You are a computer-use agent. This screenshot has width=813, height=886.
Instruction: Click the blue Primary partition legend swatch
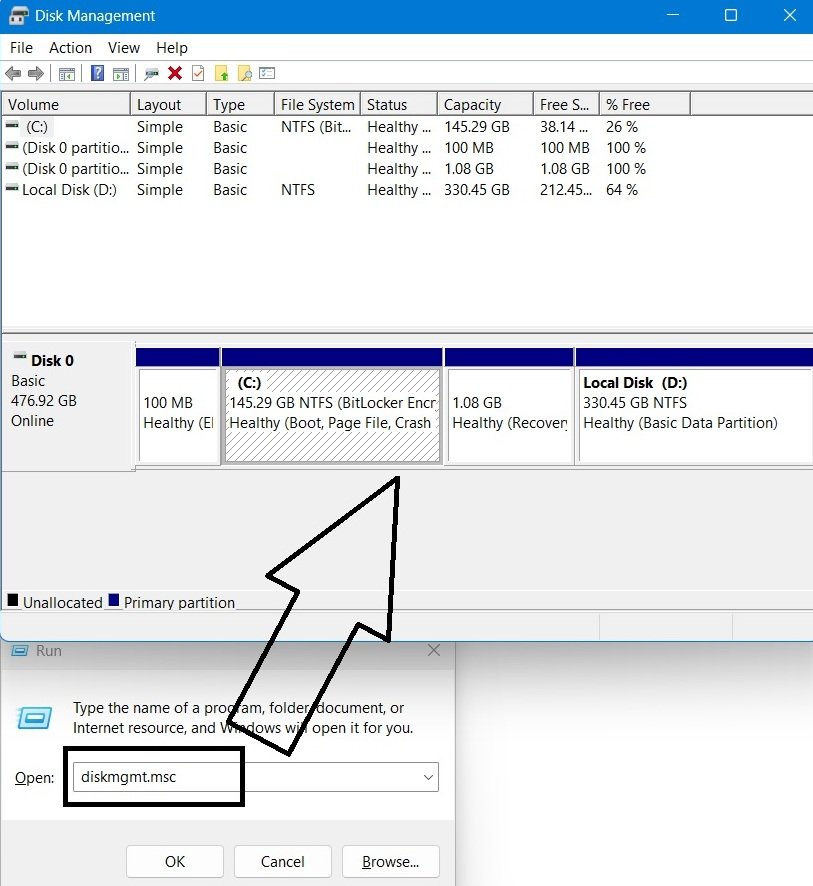[x=114, y=600]
